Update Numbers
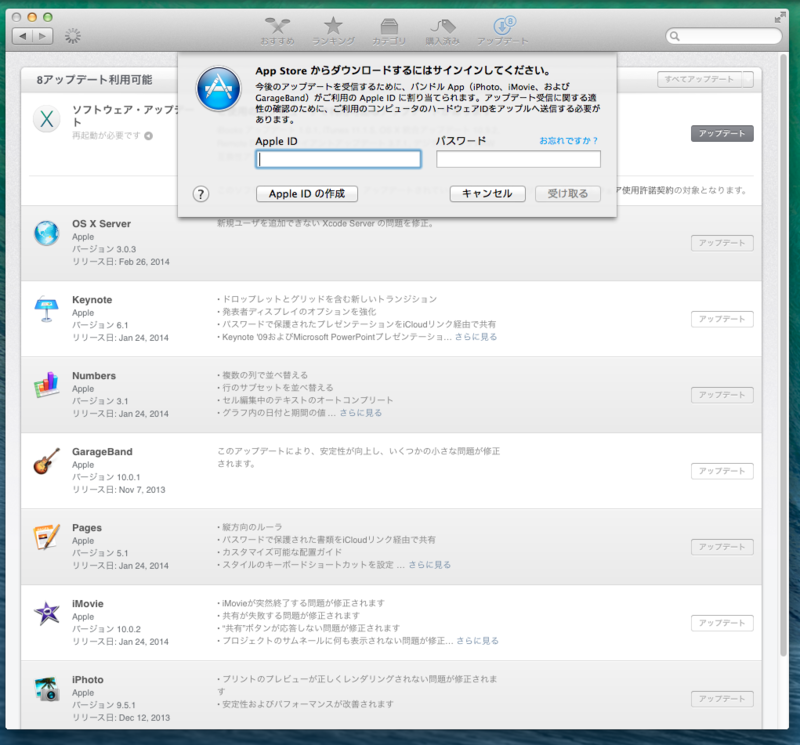Screen dimensions: 800x745 pos(722,395)
